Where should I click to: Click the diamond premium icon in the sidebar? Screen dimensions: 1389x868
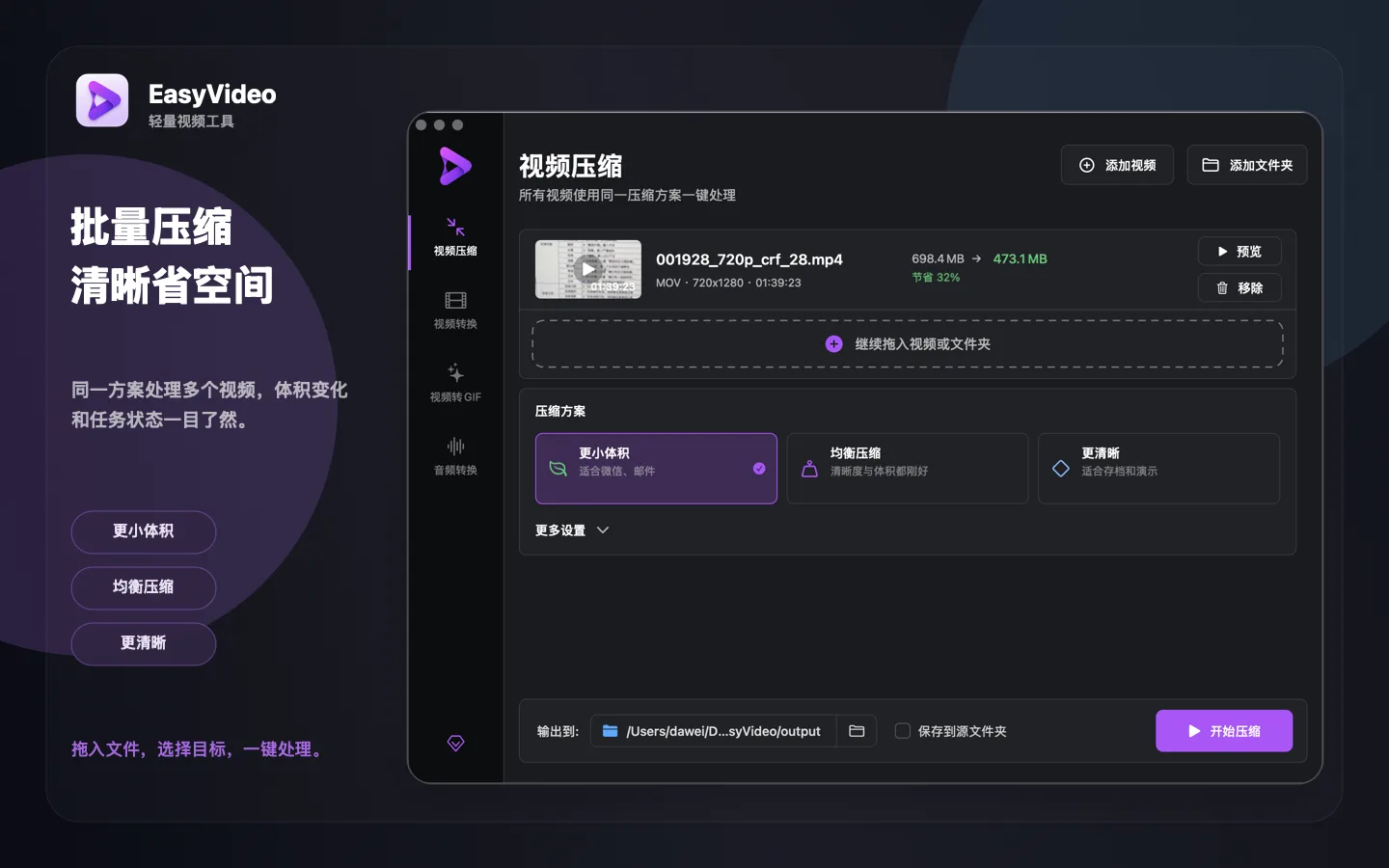[456, 743]
